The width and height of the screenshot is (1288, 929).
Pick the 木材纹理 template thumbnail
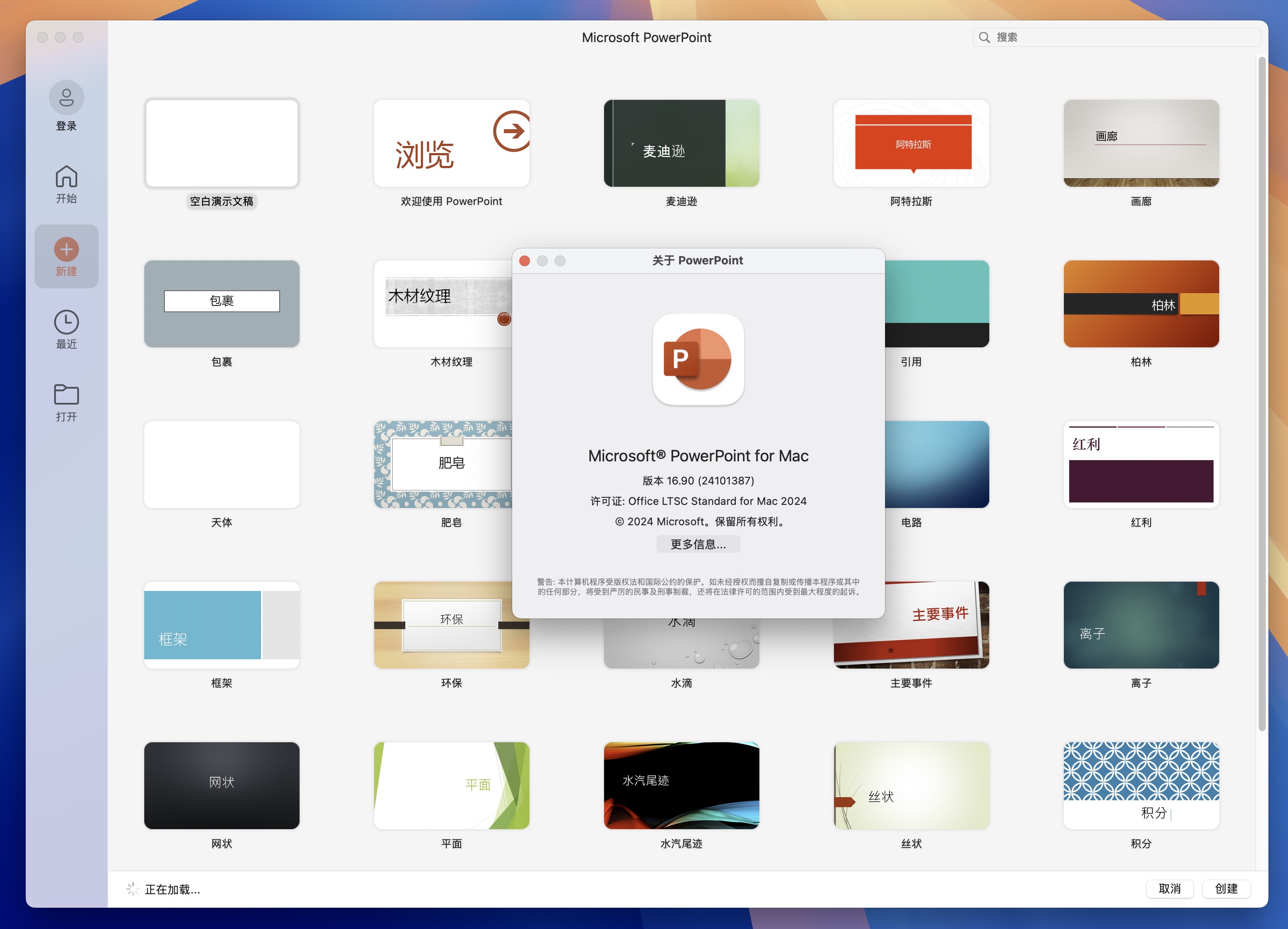click(443, 303)
